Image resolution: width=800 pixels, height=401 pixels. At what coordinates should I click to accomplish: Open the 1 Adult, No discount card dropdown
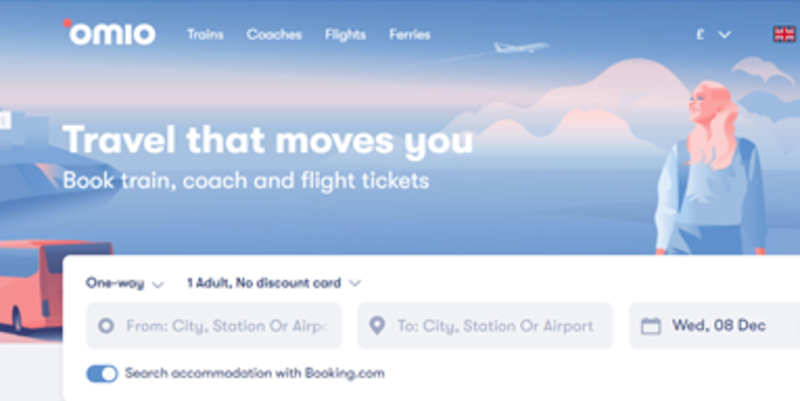pos(274,283)
